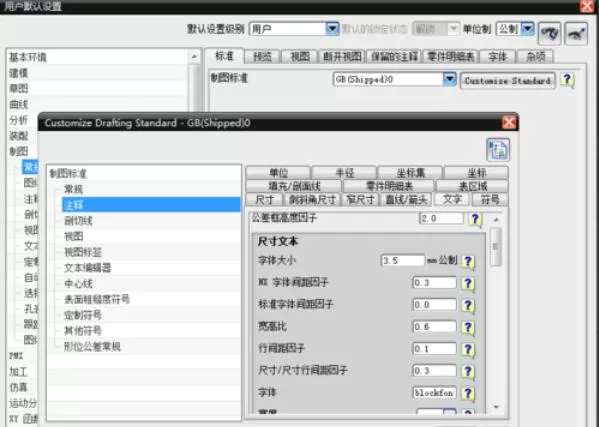Select 曲线 in the left category list
This screenshot has height=427, width=599.
click(x=19, y=104)
